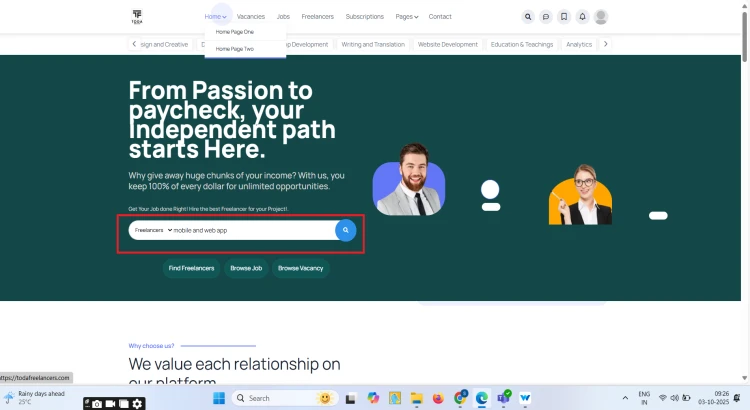Open the messages chat icon

546,17
